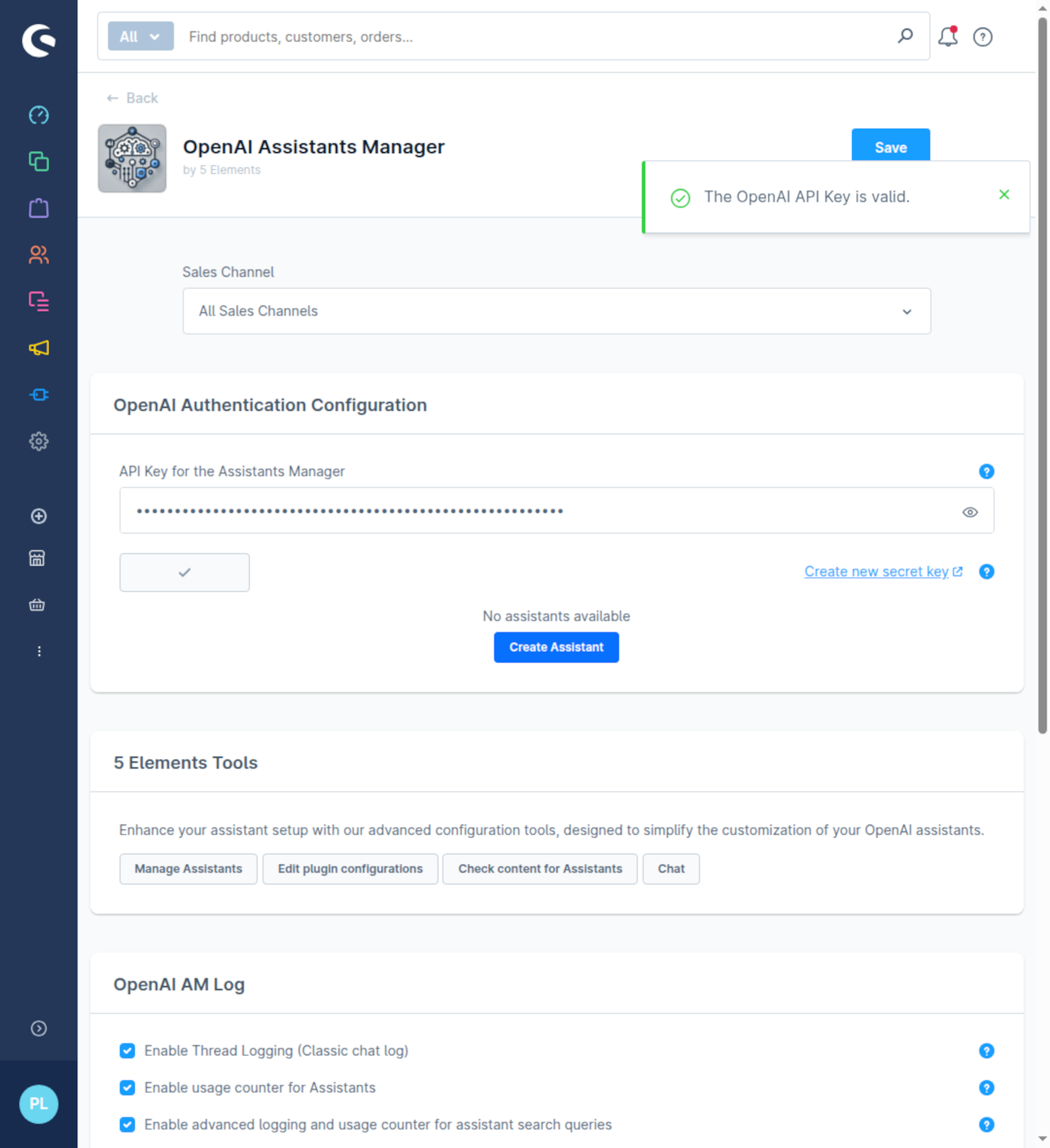
Task: Click the Create Assistant button
Action: click(556, 647)
